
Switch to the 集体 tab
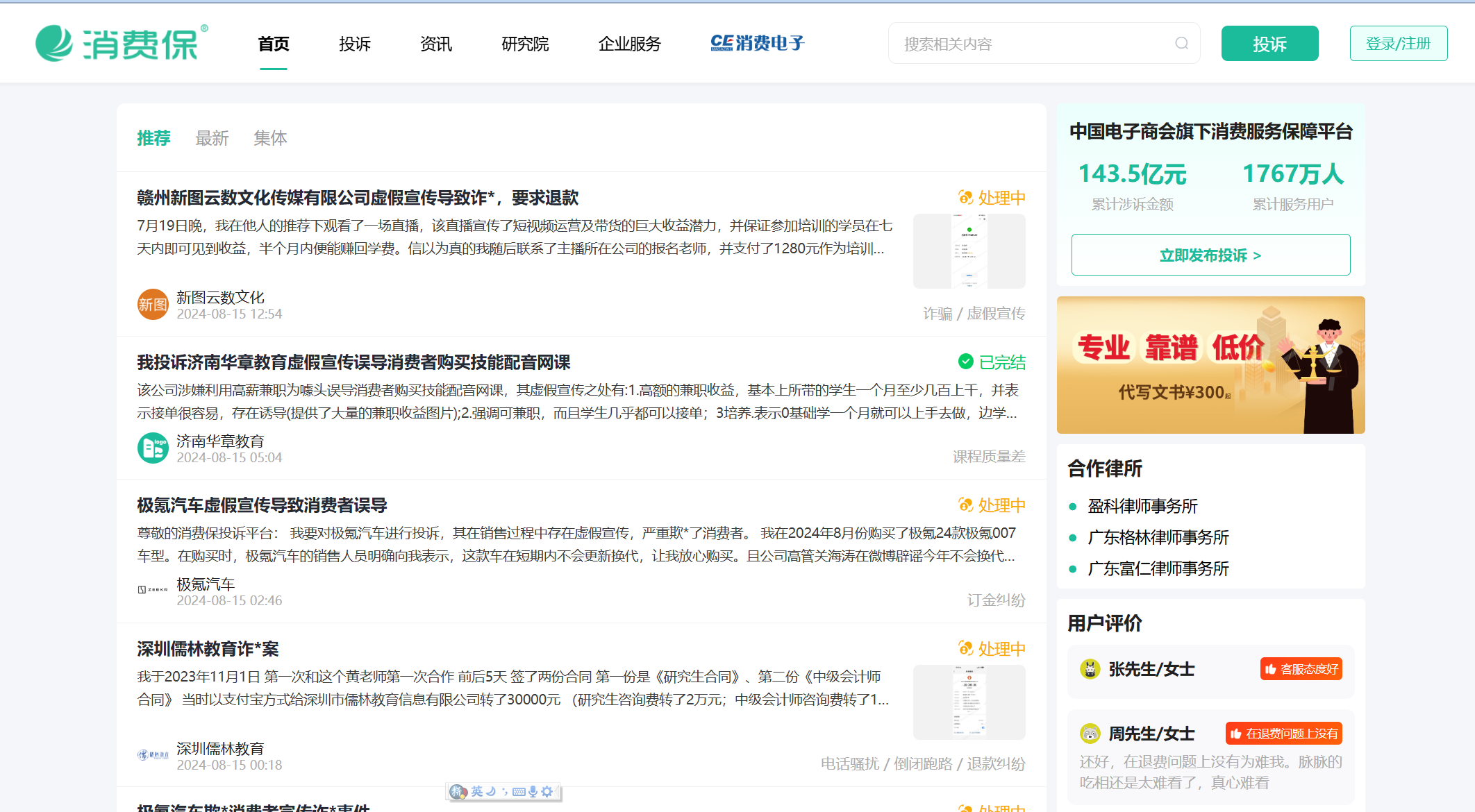click(x=270, y=138)
